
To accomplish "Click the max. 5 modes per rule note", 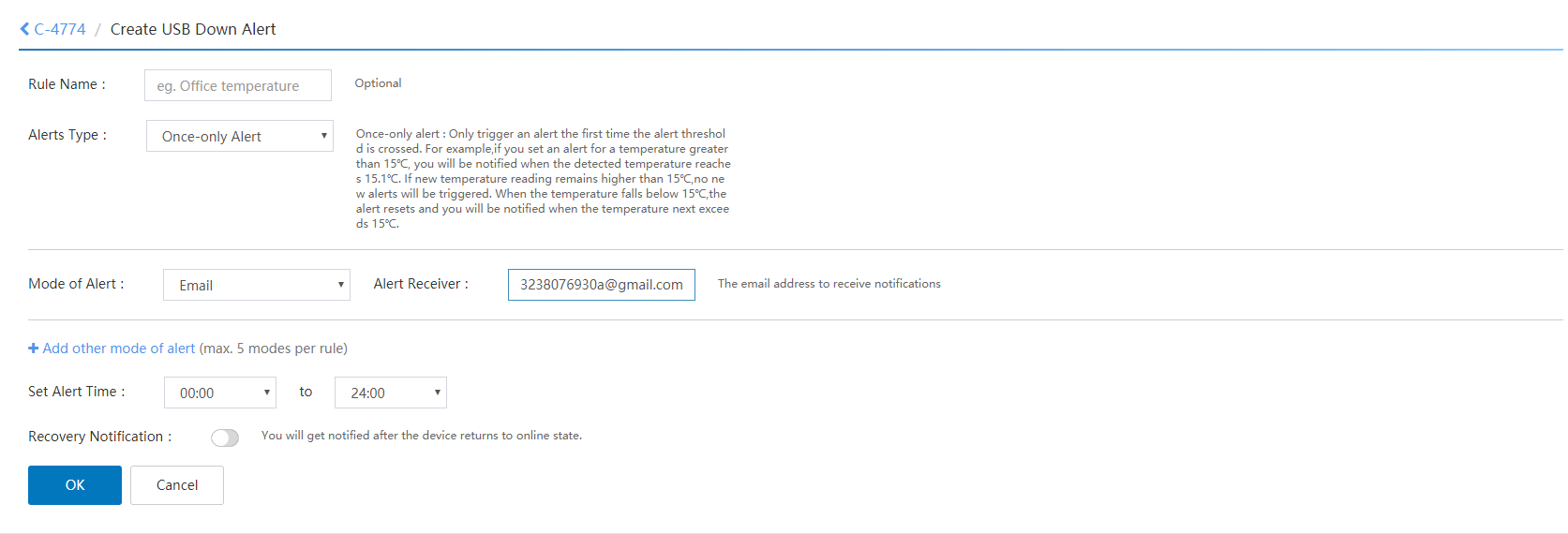I will pyautogui.click(x=274, y=349).
